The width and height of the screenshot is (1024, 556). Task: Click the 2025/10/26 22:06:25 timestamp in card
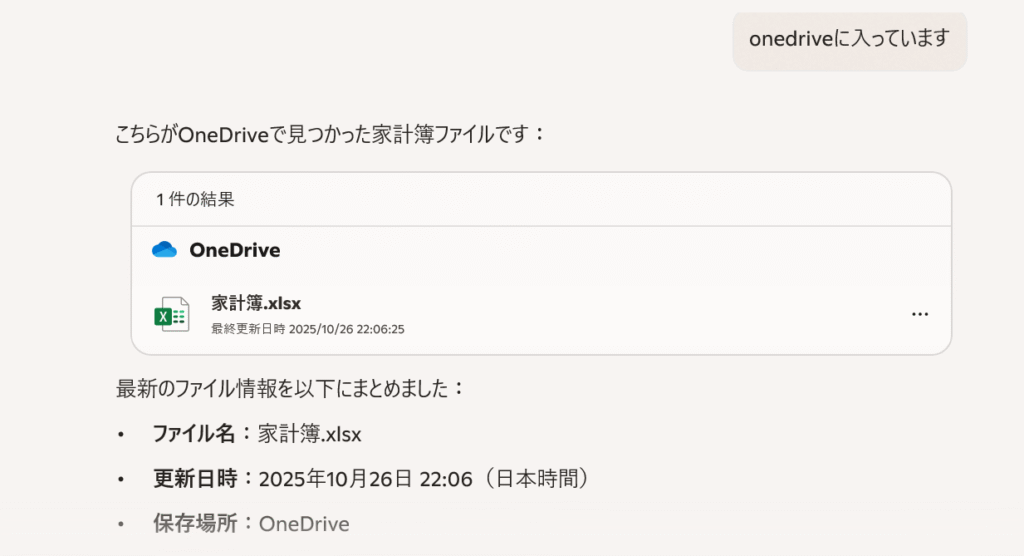tap(346, 328)
